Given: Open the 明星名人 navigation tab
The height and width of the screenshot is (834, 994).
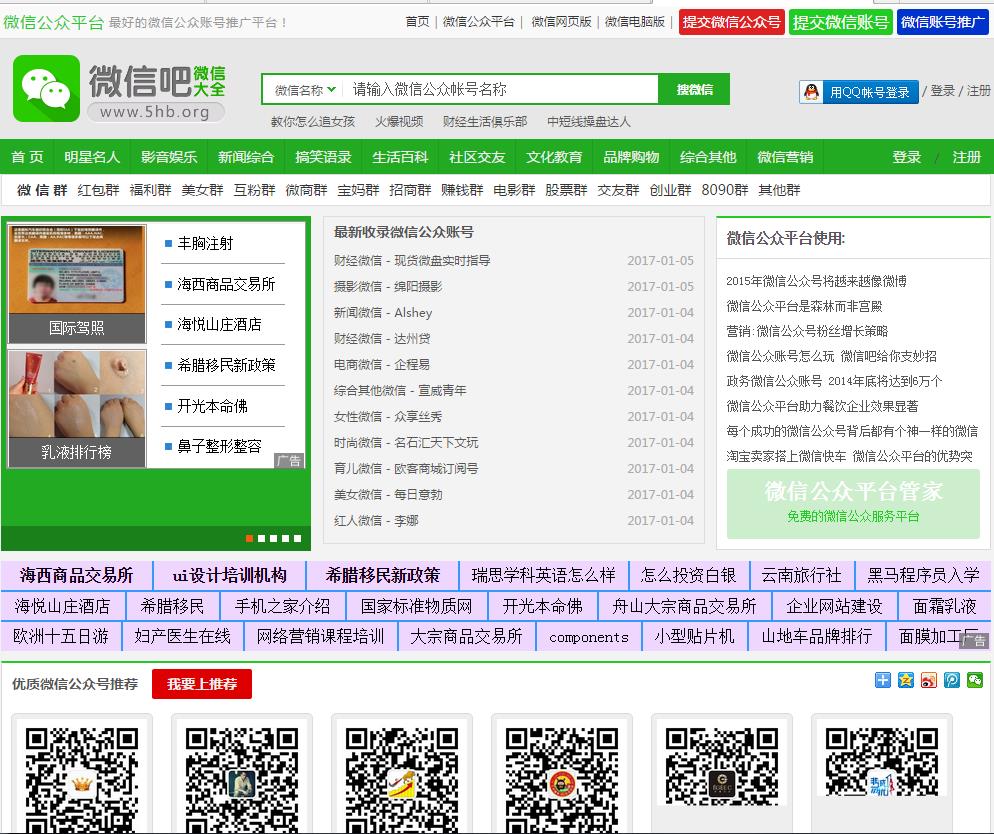Looking at the screenshot, I should (92, 157).
